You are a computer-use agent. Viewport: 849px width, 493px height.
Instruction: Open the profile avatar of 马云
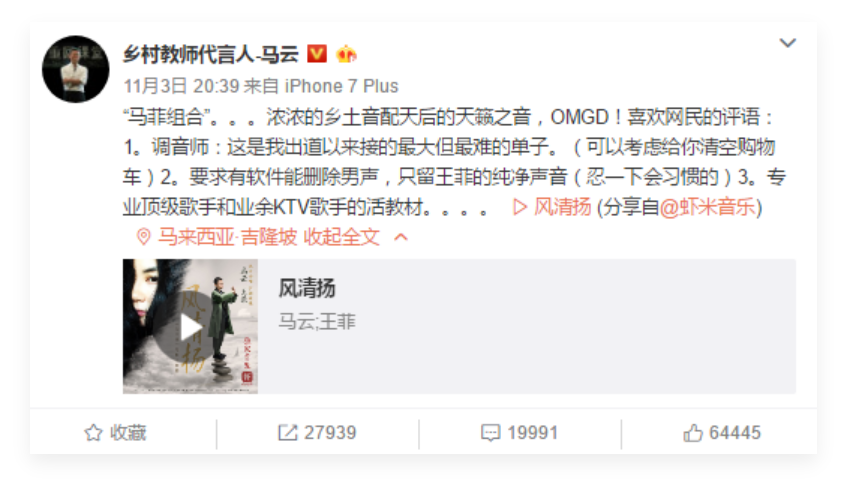pos(76,69)
